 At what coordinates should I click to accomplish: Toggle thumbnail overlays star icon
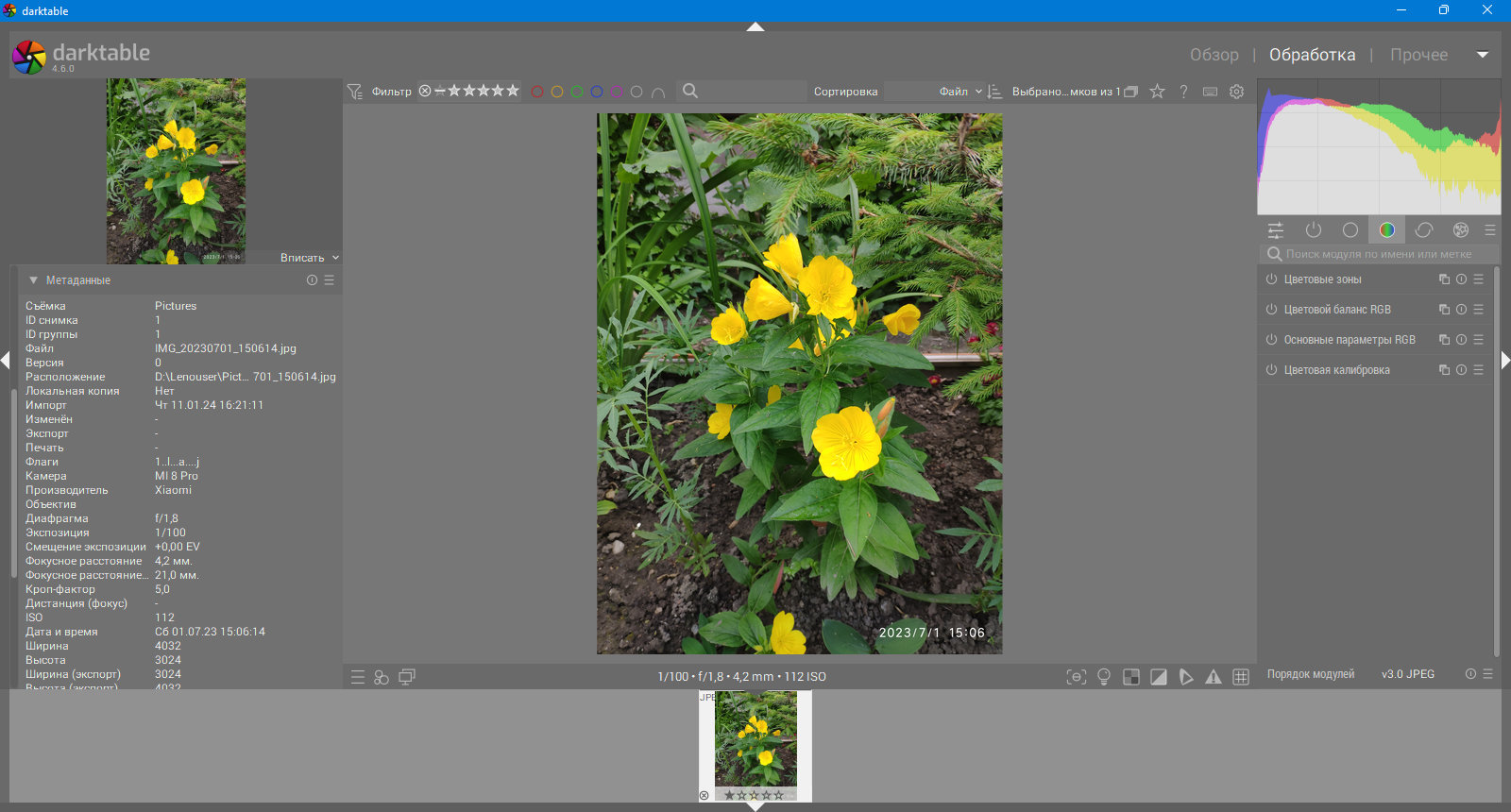pos(1157,92)
